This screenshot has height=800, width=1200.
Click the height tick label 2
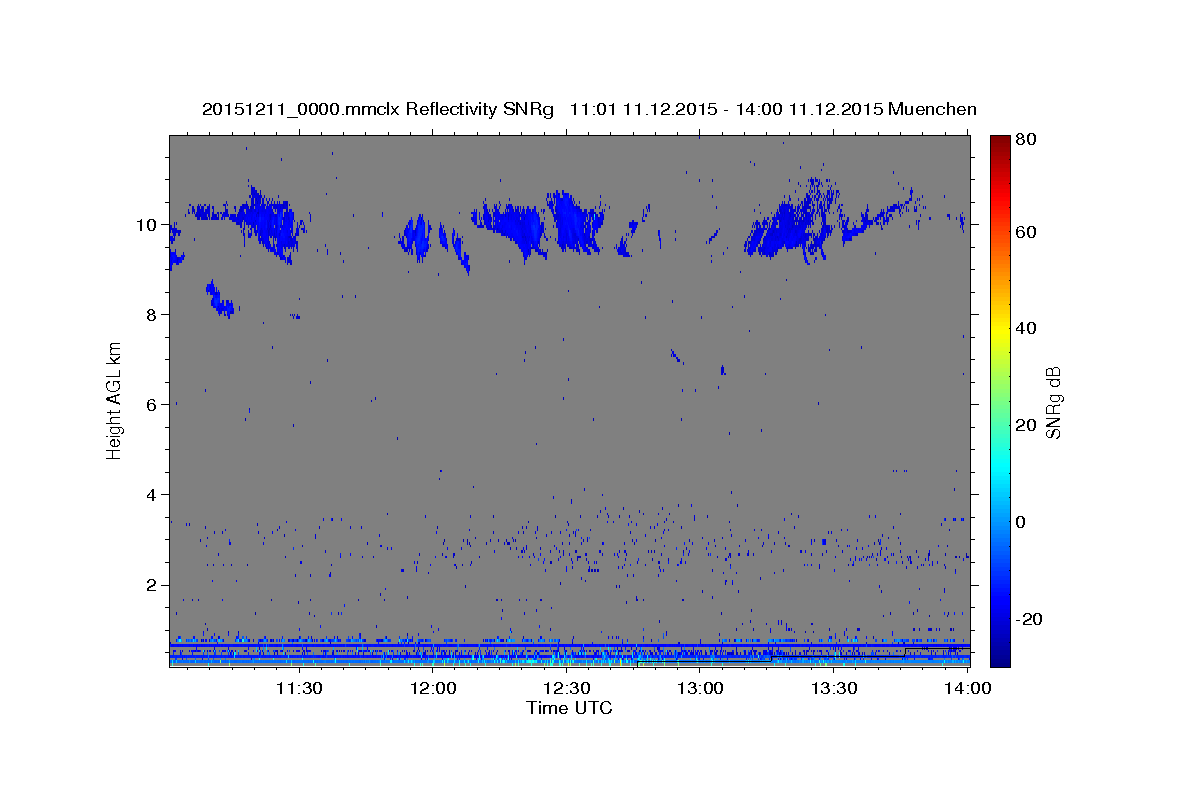click(x=152, y=584)
